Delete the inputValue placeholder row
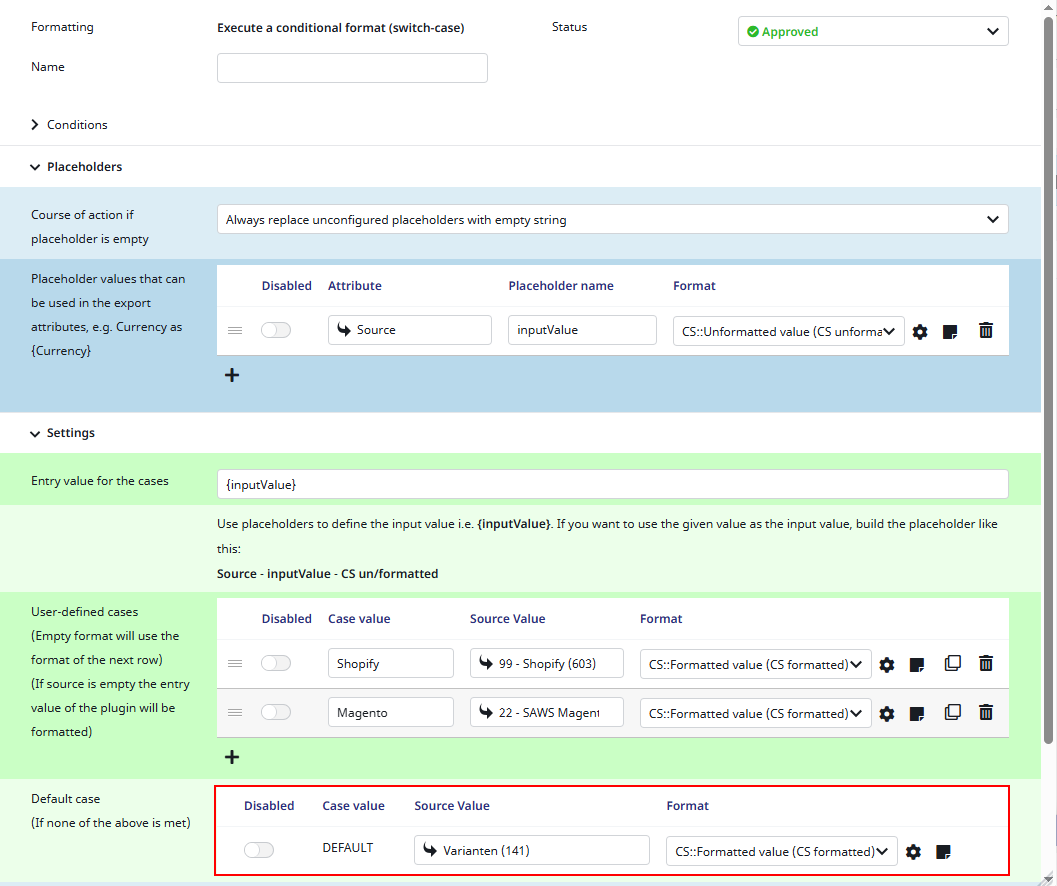Viewport: 1057px width, 886px height. [986, 330]
